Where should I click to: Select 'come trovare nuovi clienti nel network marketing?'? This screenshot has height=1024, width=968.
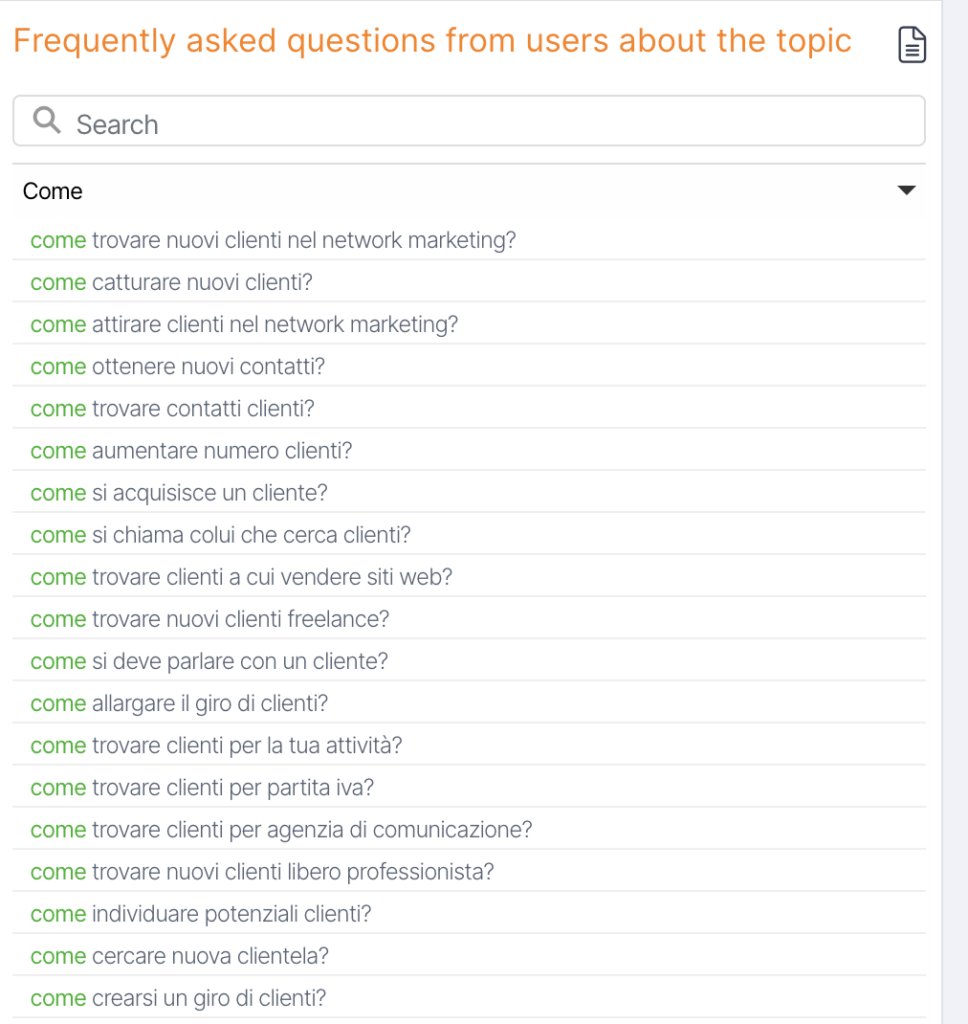click(273, 241)
